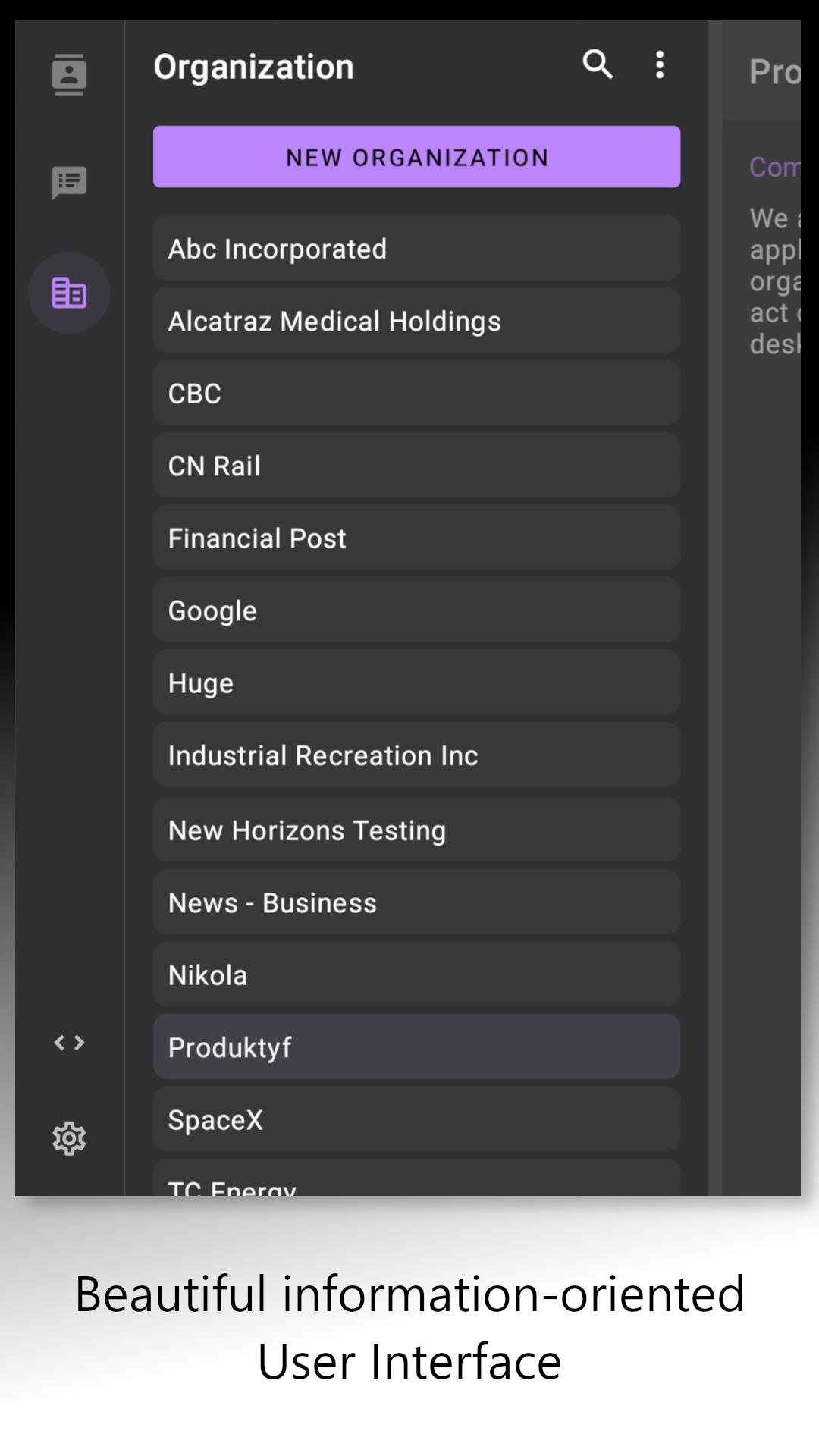The image size is (819, 1456).
Task: Open Financial Post organization
Action: click(x=416, y=538)
